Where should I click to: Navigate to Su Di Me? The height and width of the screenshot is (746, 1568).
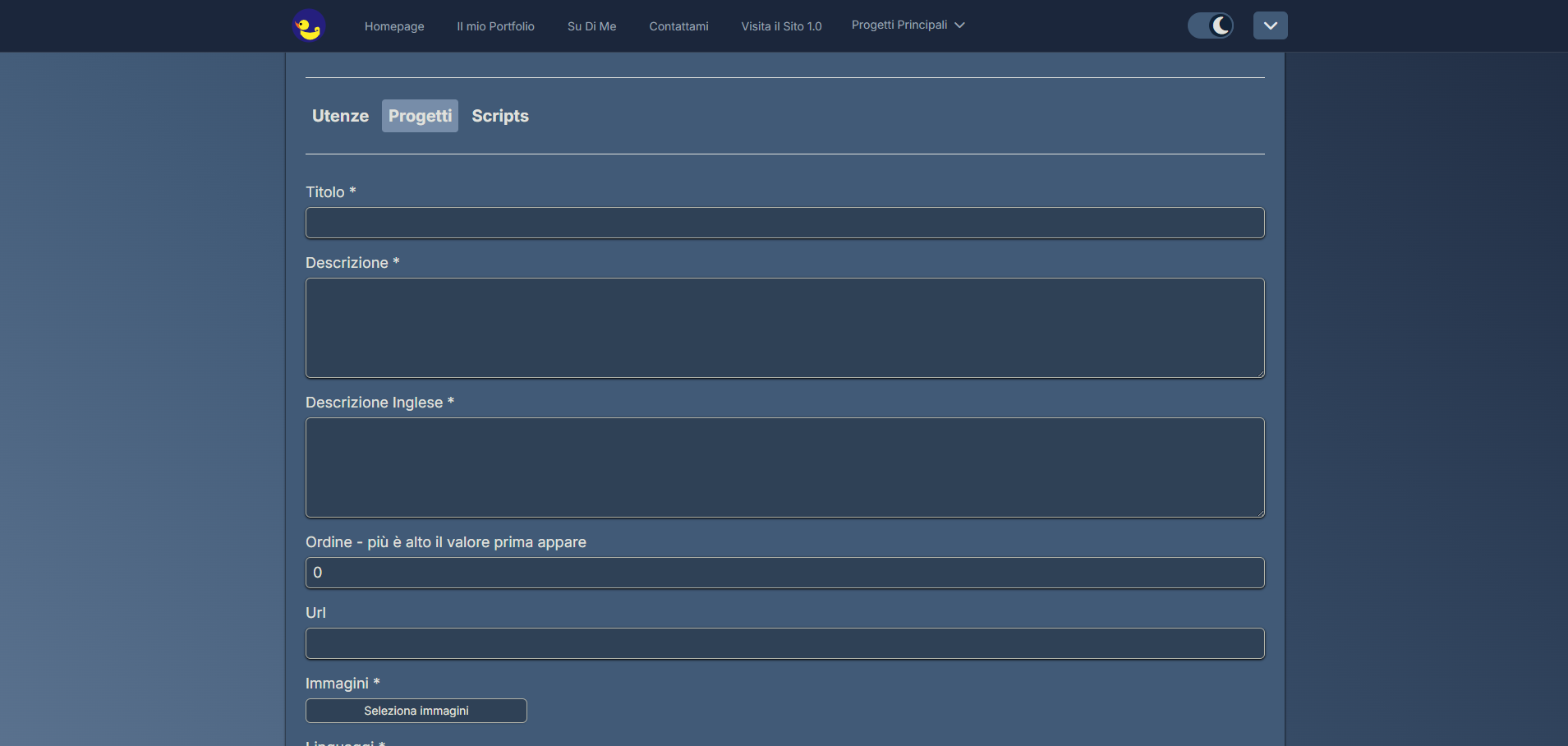click(x=591, y=26)
